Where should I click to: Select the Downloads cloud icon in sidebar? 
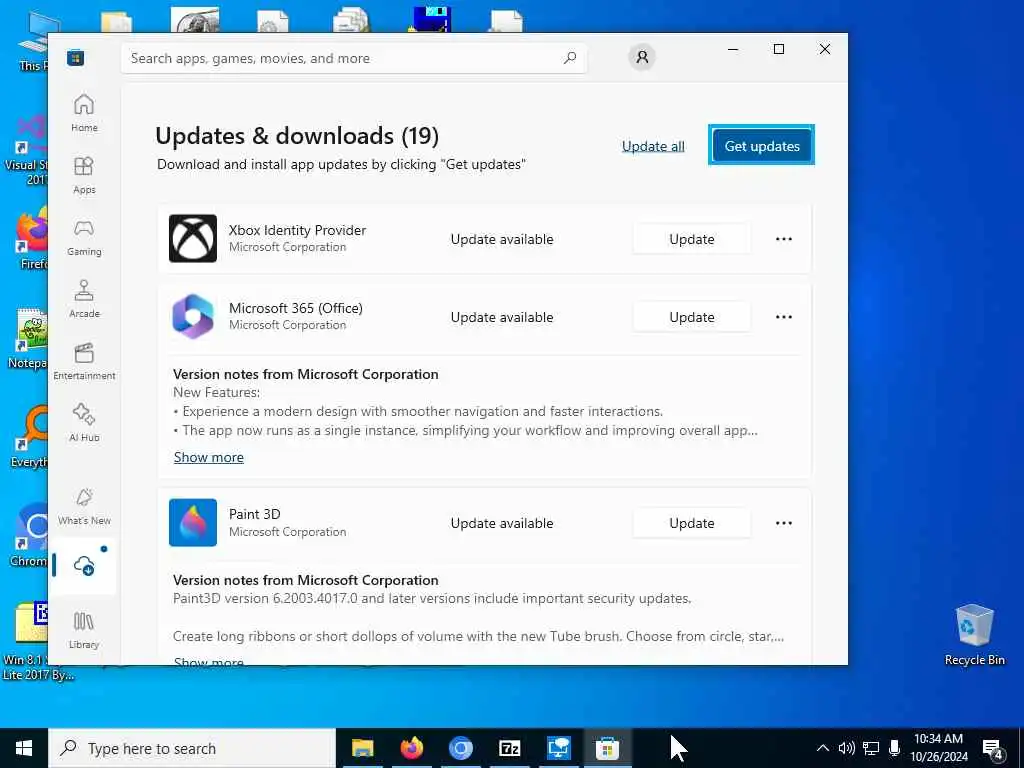pos(84,566)
